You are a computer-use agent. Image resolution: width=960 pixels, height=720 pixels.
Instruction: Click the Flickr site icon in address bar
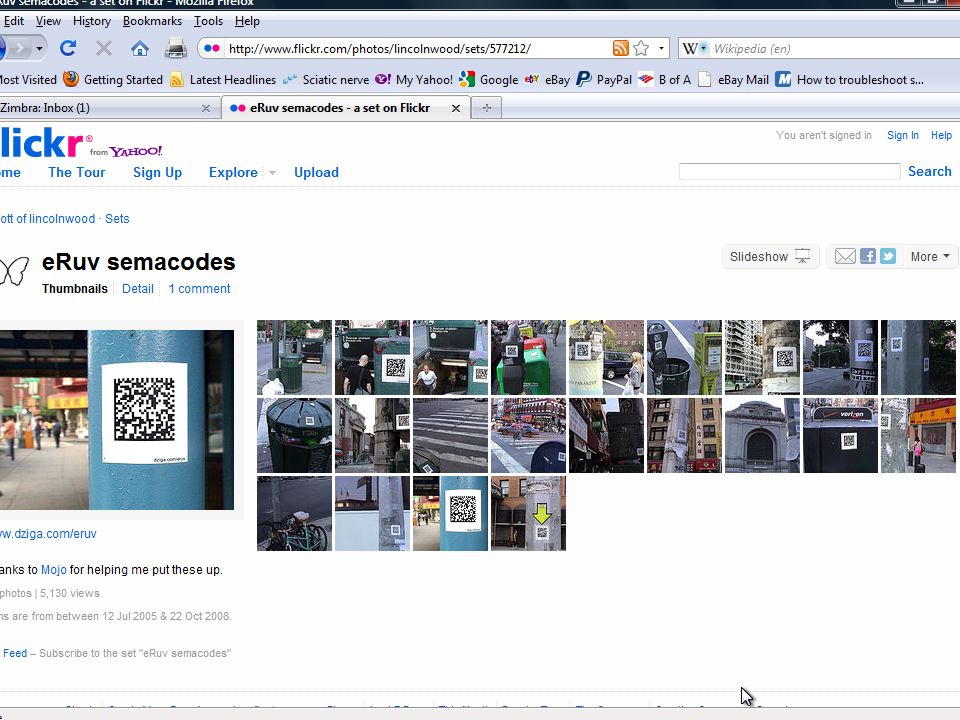click(212, 48)
